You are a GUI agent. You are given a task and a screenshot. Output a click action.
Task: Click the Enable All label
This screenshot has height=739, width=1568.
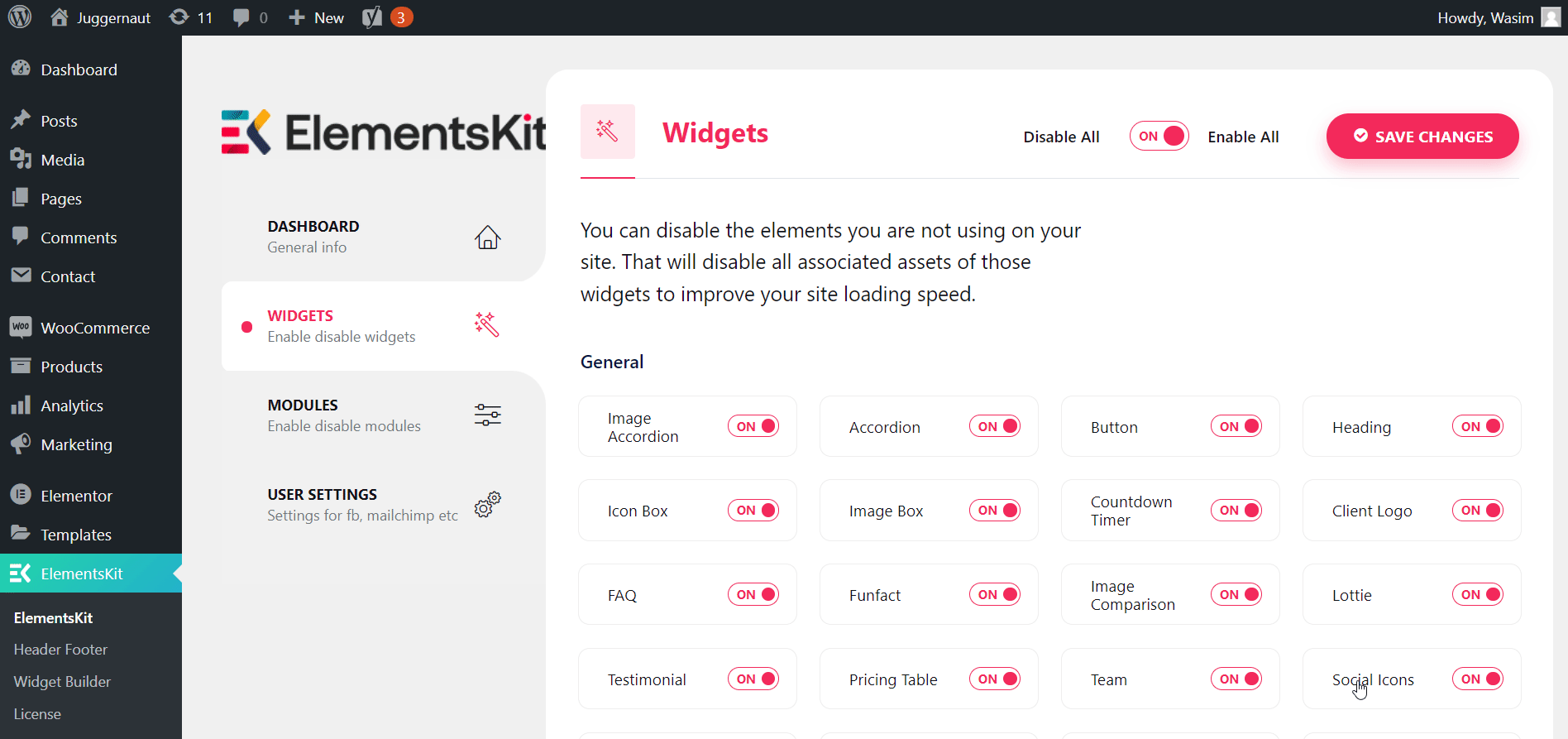1243,137
